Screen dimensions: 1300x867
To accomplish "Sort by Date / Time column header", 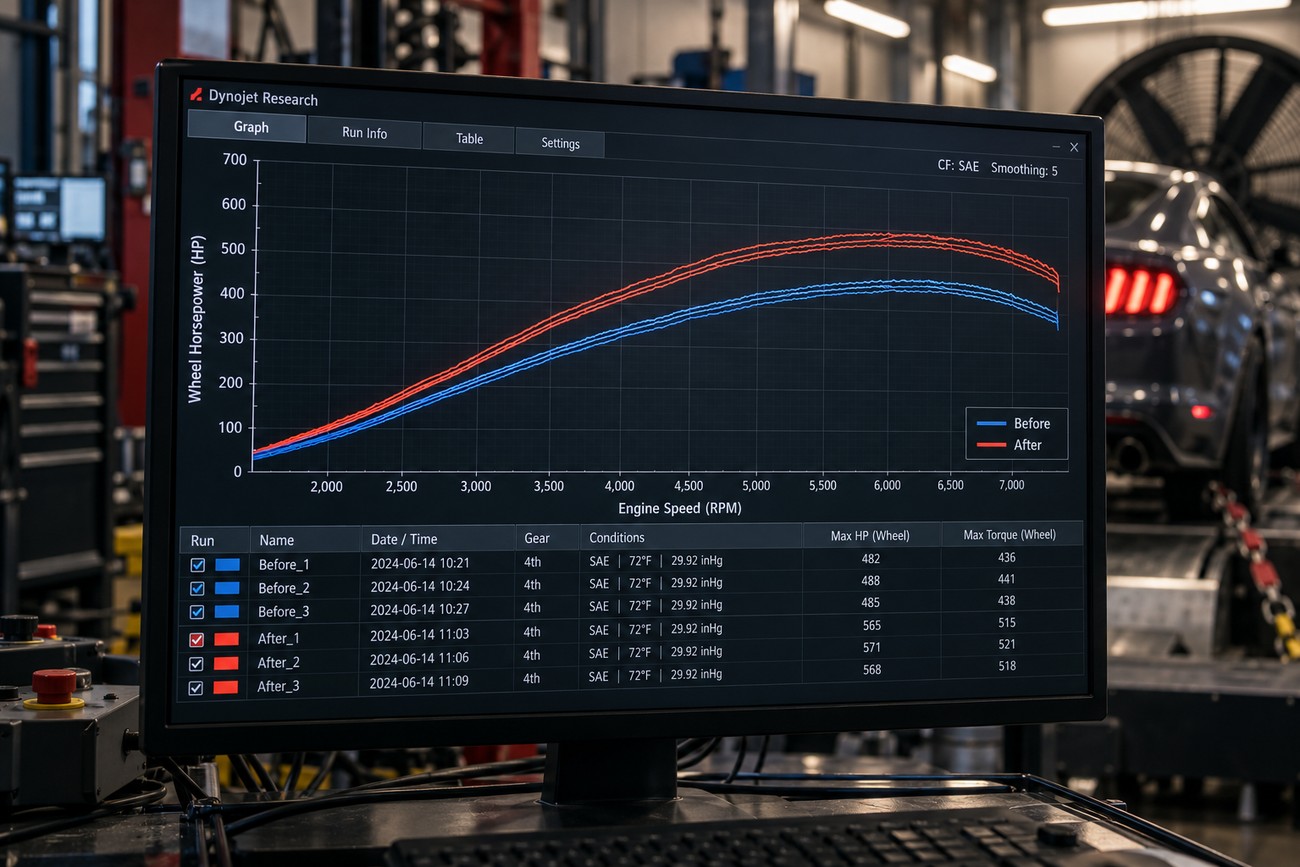I will tap(439, 538).
